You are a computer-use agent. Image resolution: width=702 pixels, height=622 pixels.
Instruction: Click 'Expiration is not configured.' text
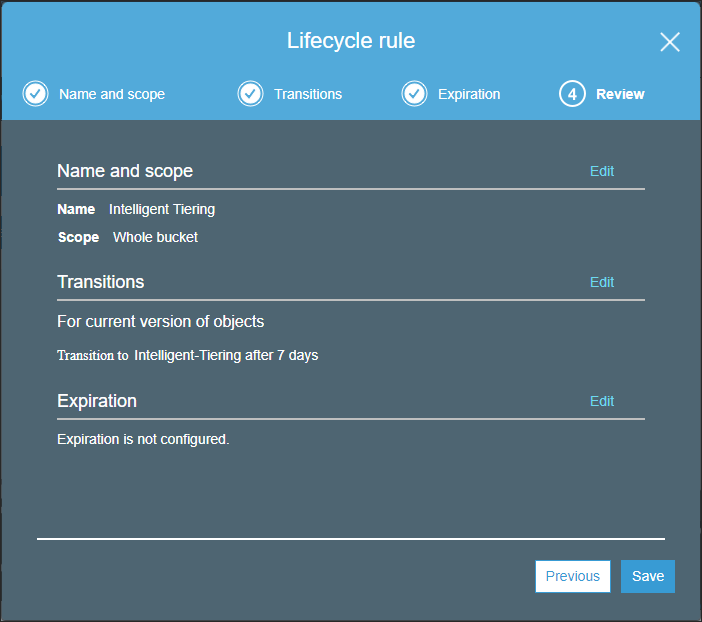(x=143, y=439)
